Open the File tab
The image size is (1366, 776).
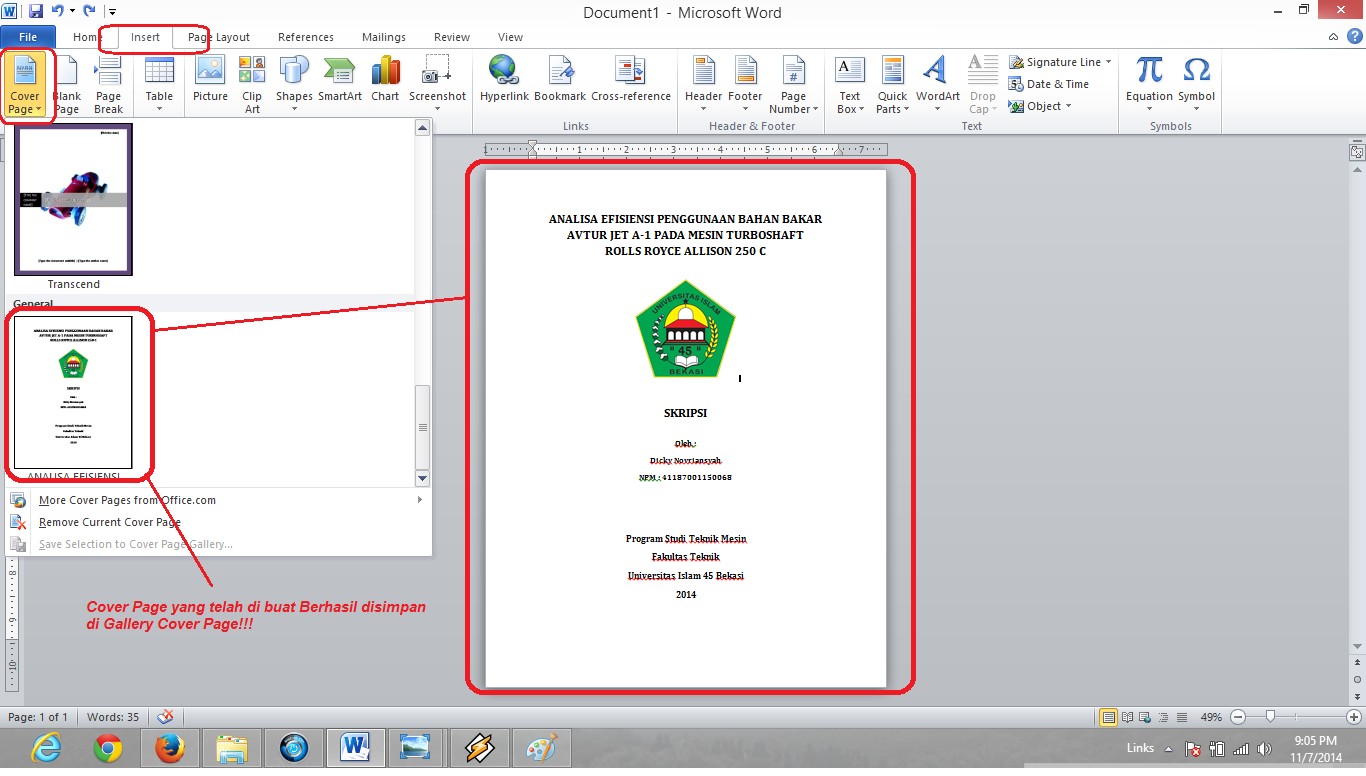point(27,36)
